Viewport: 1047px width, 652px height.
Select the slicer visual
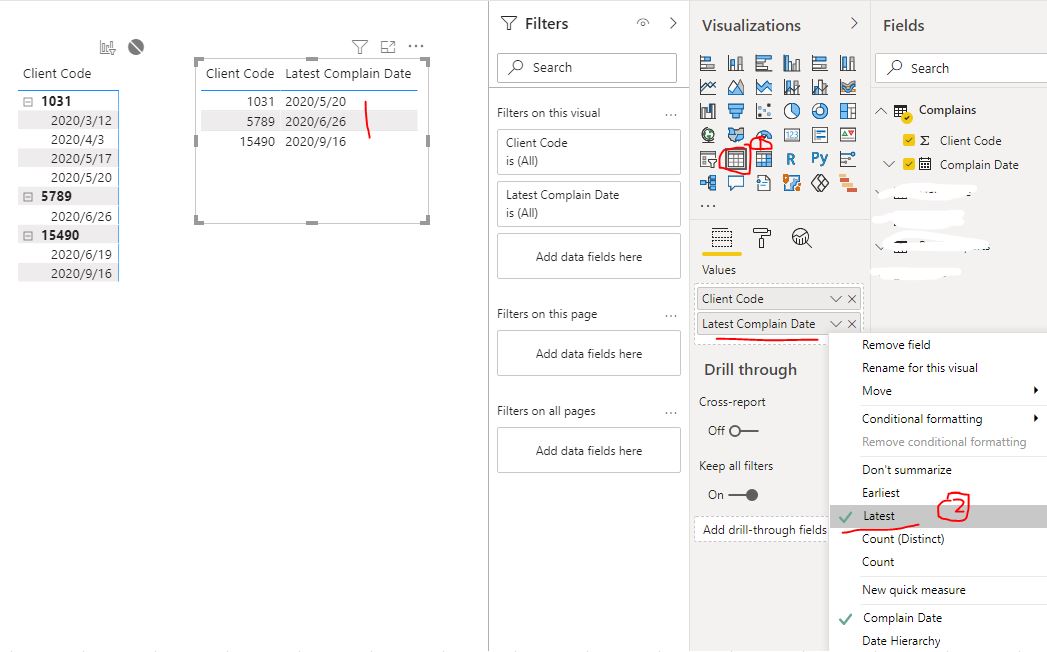[x=708, y=159]
